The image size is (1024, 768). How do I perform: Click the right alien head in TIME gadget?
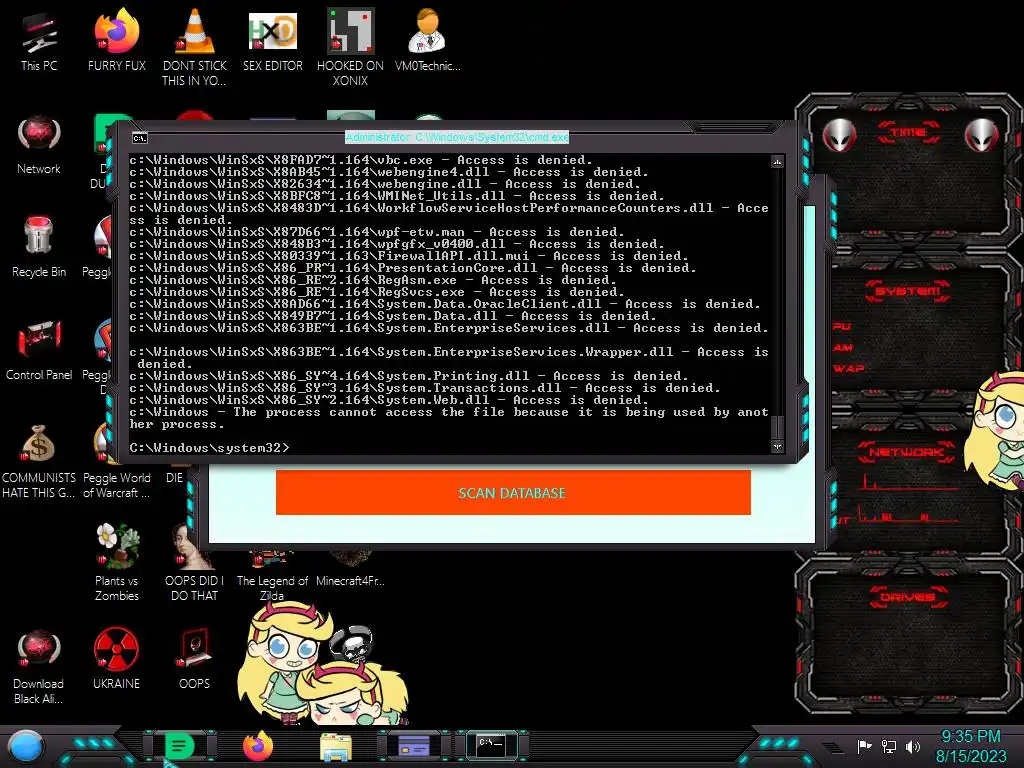point(982,136)
